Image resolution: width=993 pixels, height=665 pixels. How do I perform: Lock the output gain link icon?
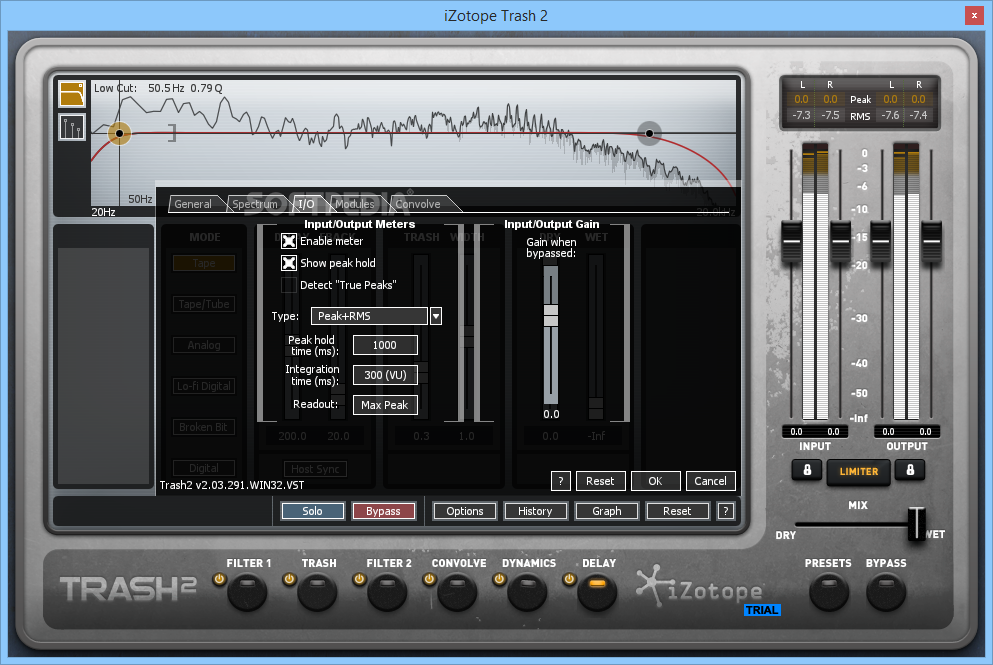pos(910,470)
